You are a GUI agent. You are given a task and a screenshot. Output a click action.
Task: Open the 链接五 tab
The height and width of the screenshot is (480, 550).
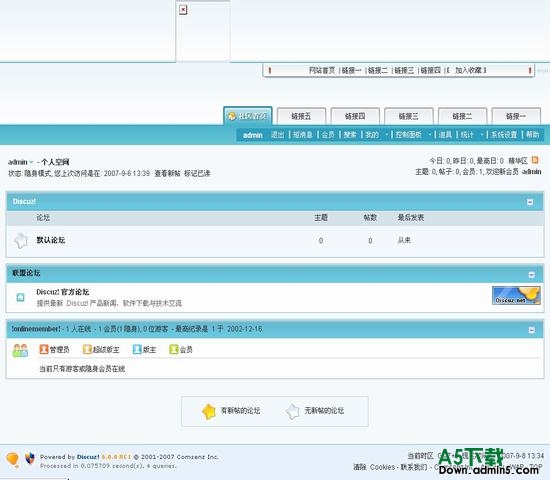301,116
